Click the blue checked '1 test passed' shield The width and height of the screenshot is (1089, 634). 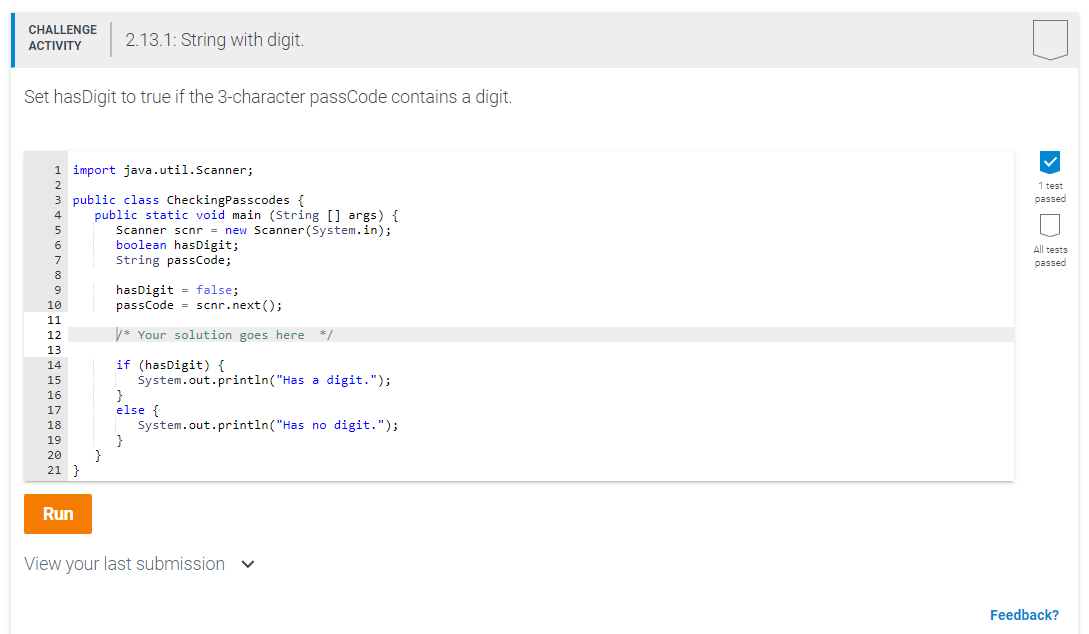click(1050, 161)
